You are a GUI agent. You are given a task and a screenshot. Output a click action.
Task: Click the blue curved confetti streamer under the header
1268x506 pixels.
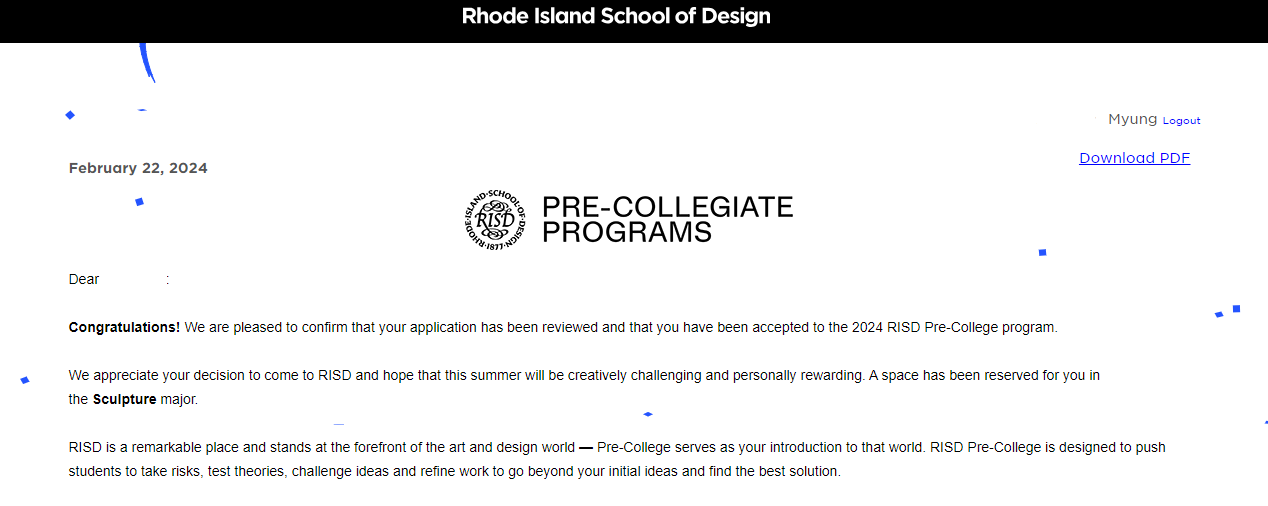[147, 62]
